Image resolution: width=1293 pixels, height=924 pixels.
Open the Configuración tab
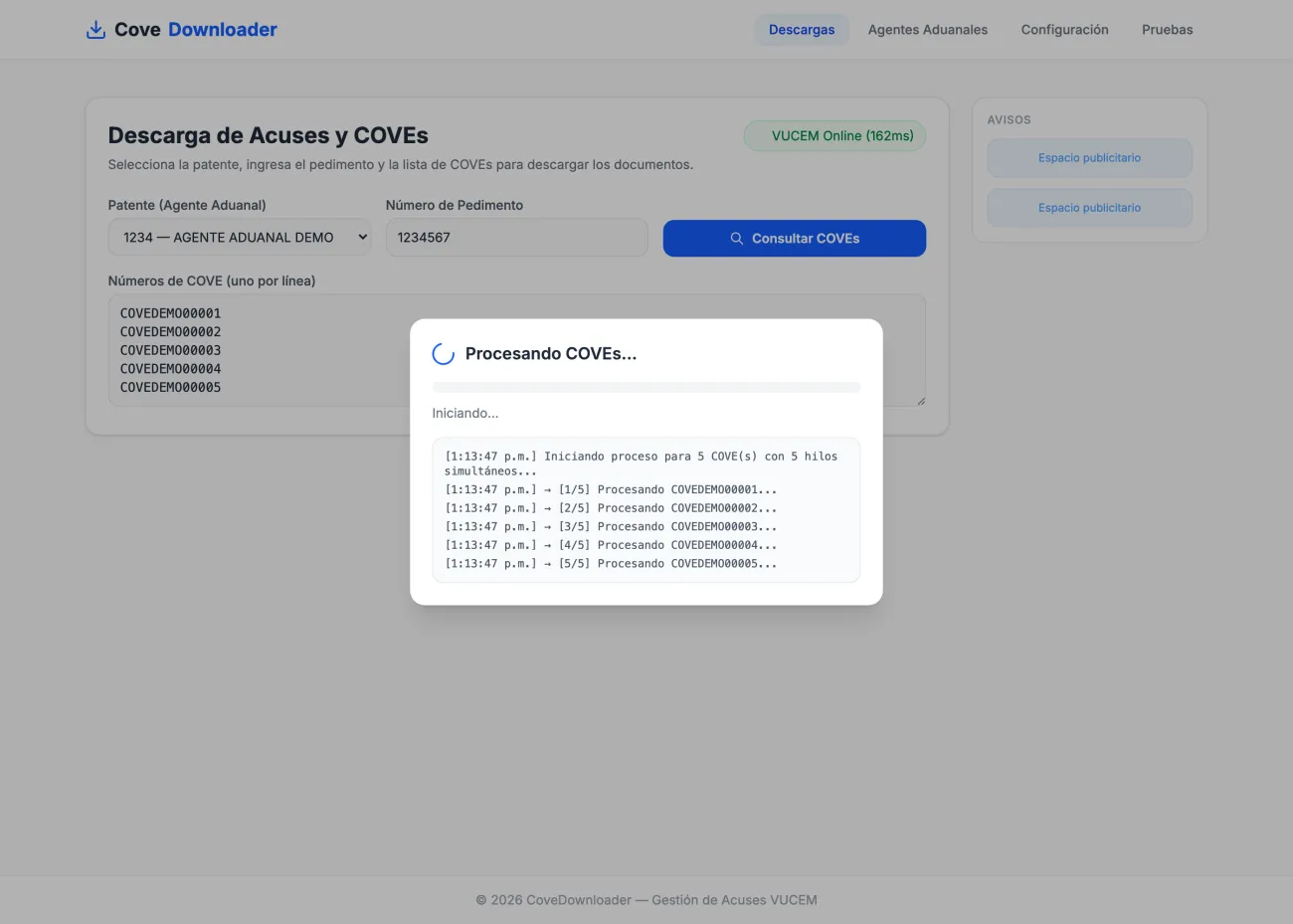click(1064, 30)
